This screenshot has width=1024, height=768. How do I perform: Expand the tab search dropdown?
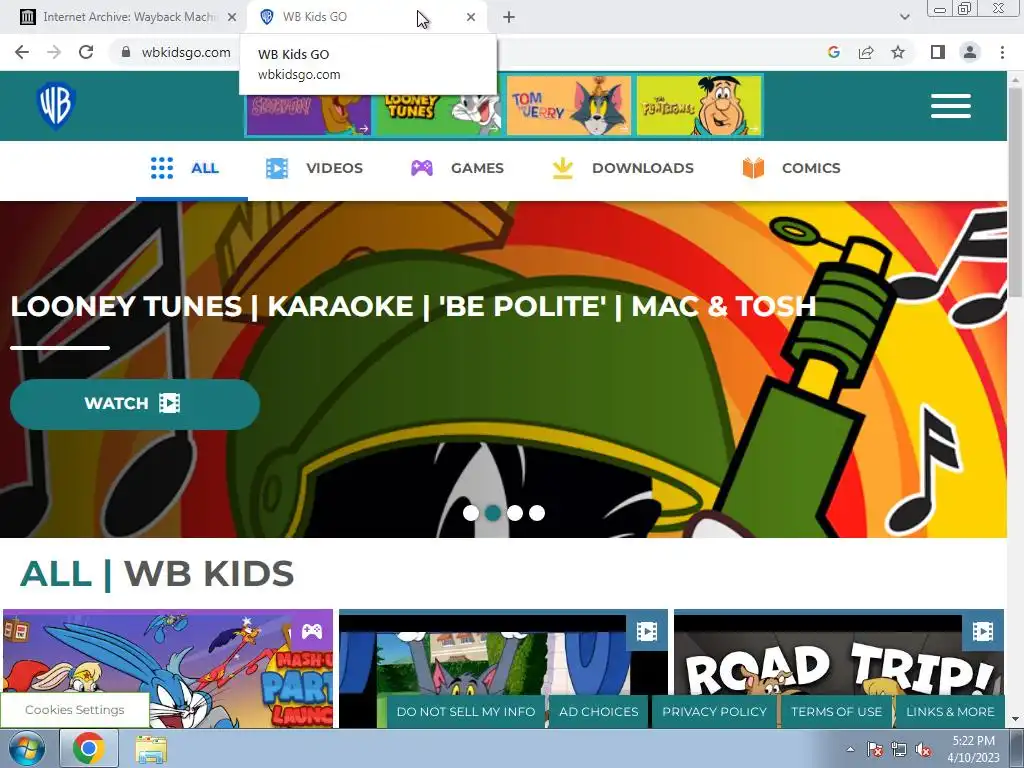(904, 17)
